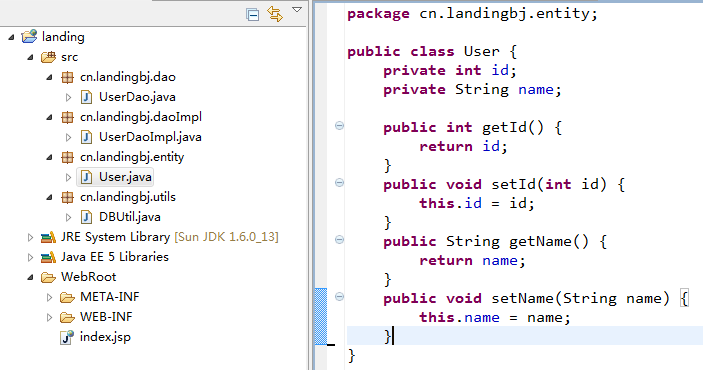Click the final closing brace of class User
The height and width of the screenshot is (370, 703).
pos(352,356)
